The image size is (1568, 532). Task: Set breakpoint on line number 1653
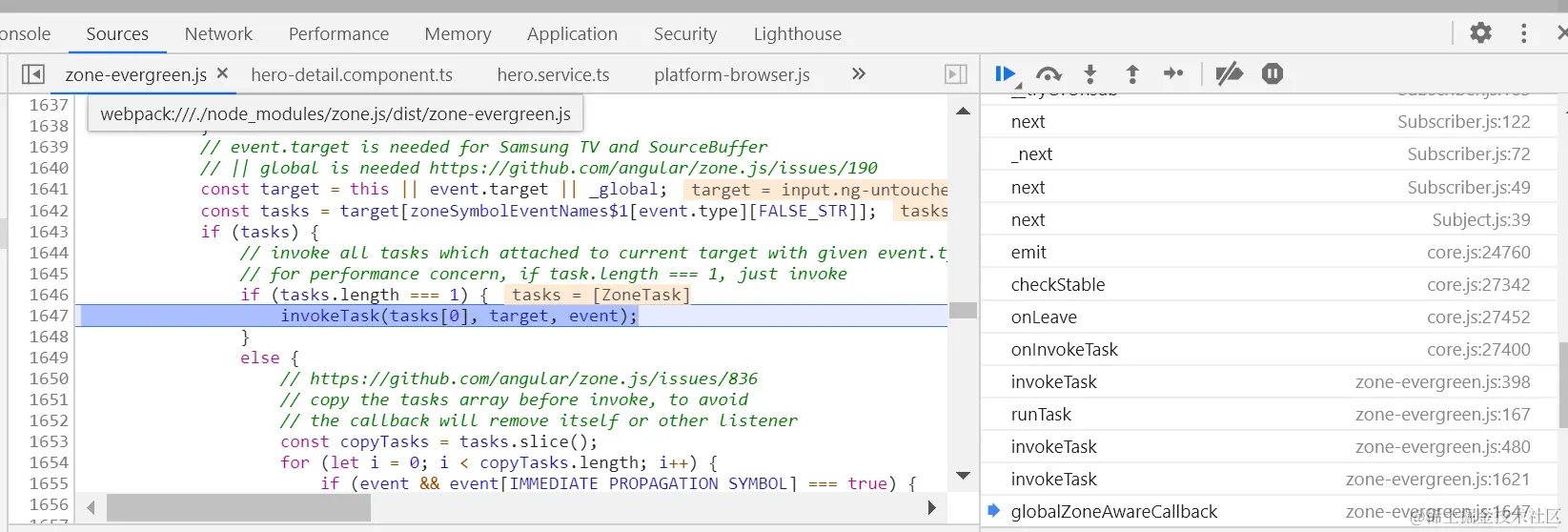click(49, 441)
